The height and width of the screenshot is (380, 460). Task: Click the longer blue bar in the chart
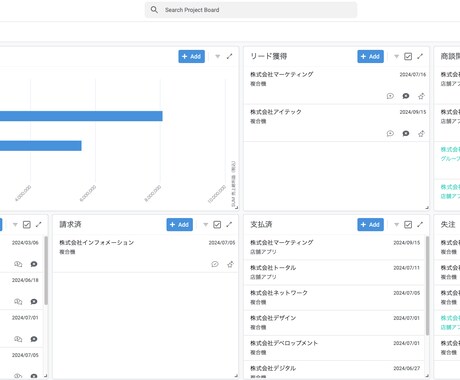[81, 116]
